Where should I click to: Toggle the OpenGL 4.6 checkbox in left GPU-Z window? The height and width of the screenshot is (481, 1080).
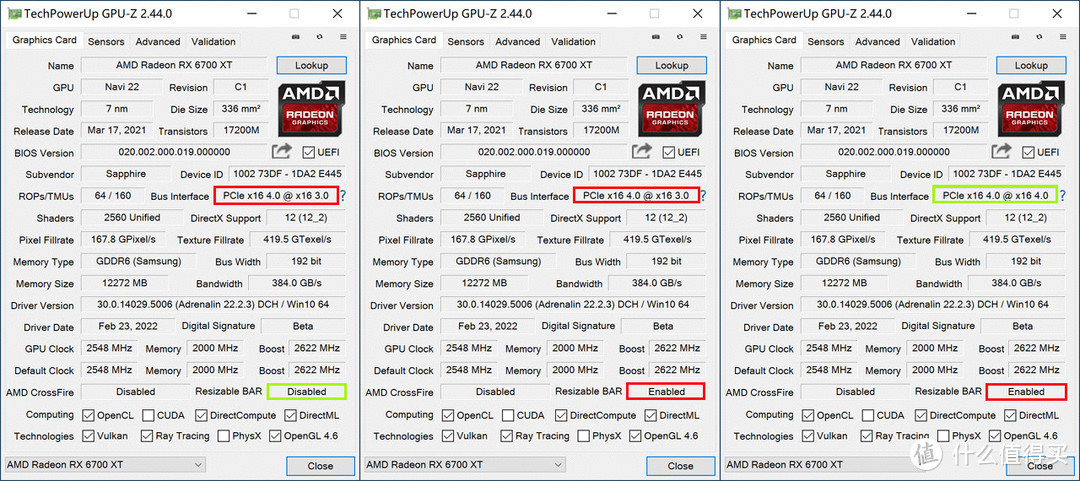pos(275,436)
